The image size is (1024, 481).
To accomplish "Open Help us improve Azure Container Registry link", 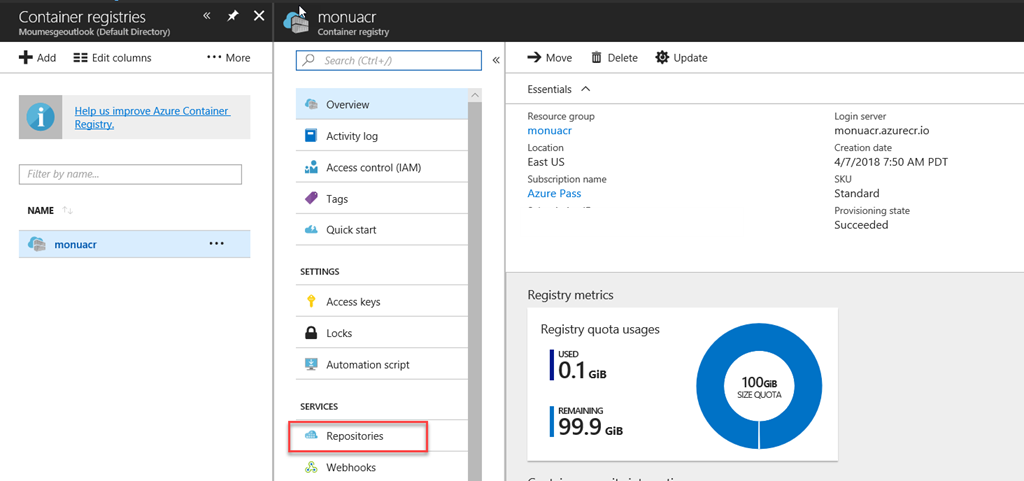I will click(x=152, y=117).
